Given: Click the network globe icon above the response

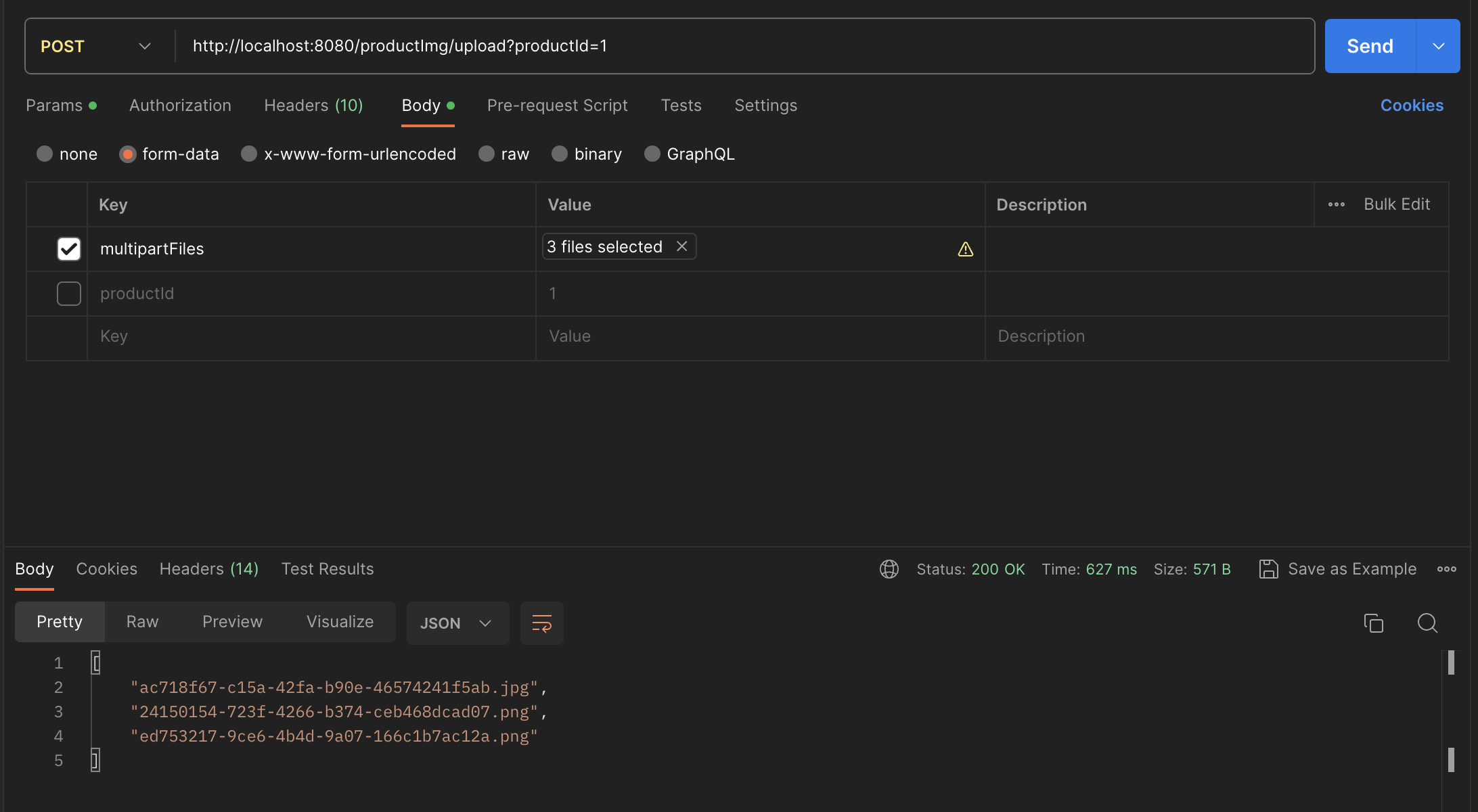Looking at the screenshot, I should pos(889,569).
